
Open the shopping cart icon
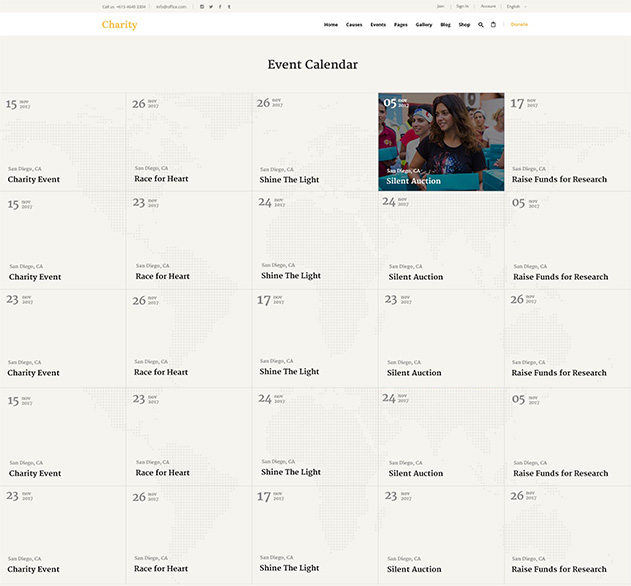[493, 24]
